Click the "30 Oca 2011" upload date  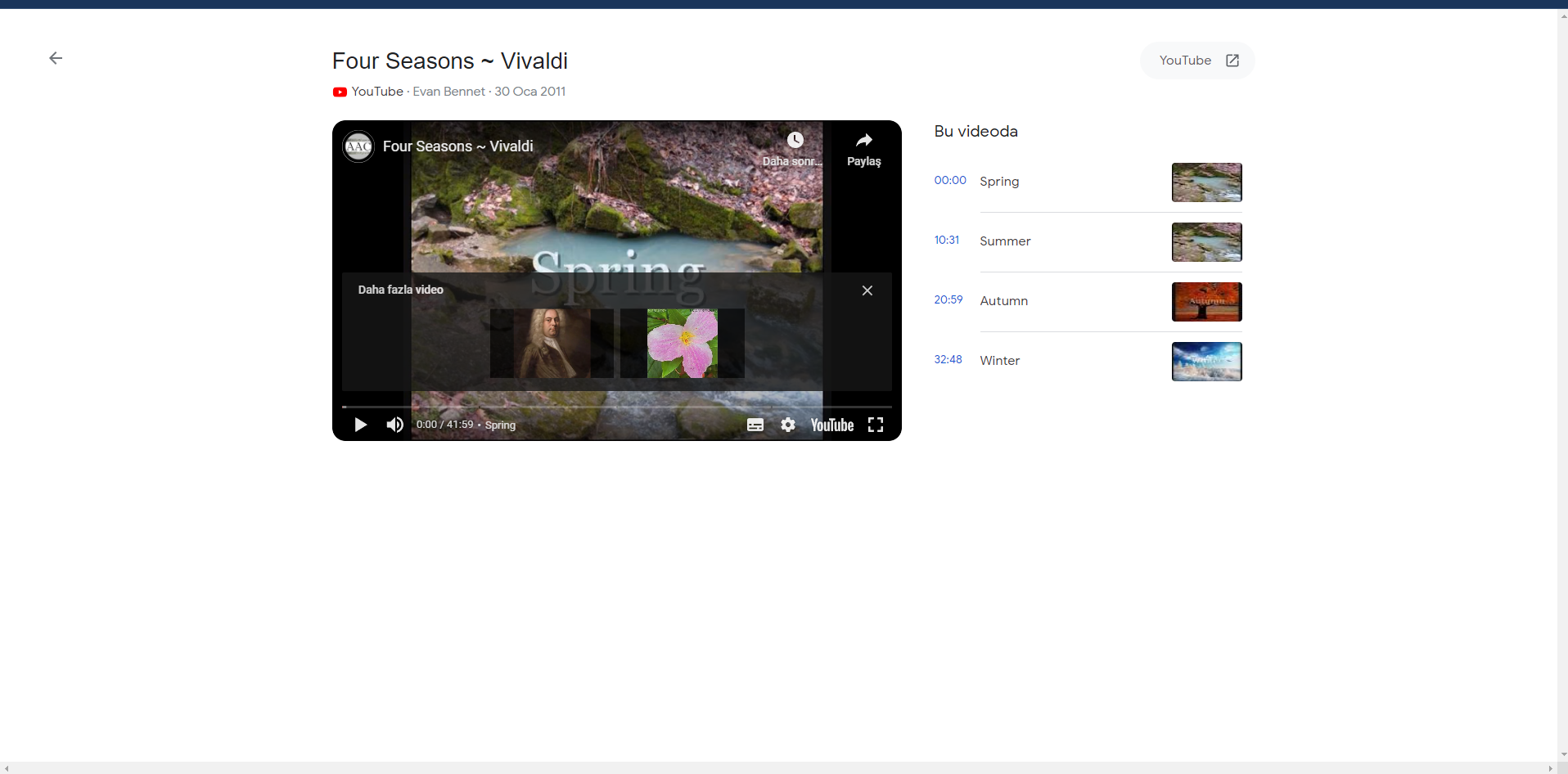(530, 92)
